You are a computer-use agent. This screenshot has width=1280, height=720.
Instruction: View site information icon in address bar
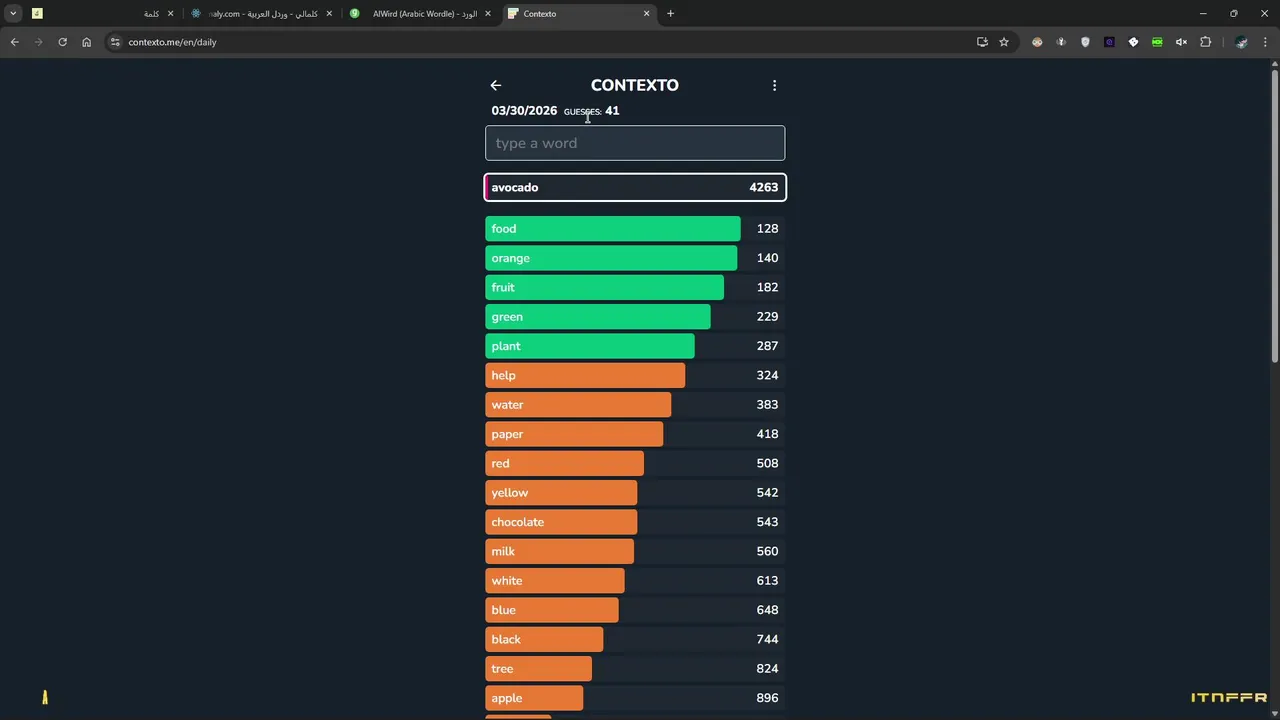[115, 42]
